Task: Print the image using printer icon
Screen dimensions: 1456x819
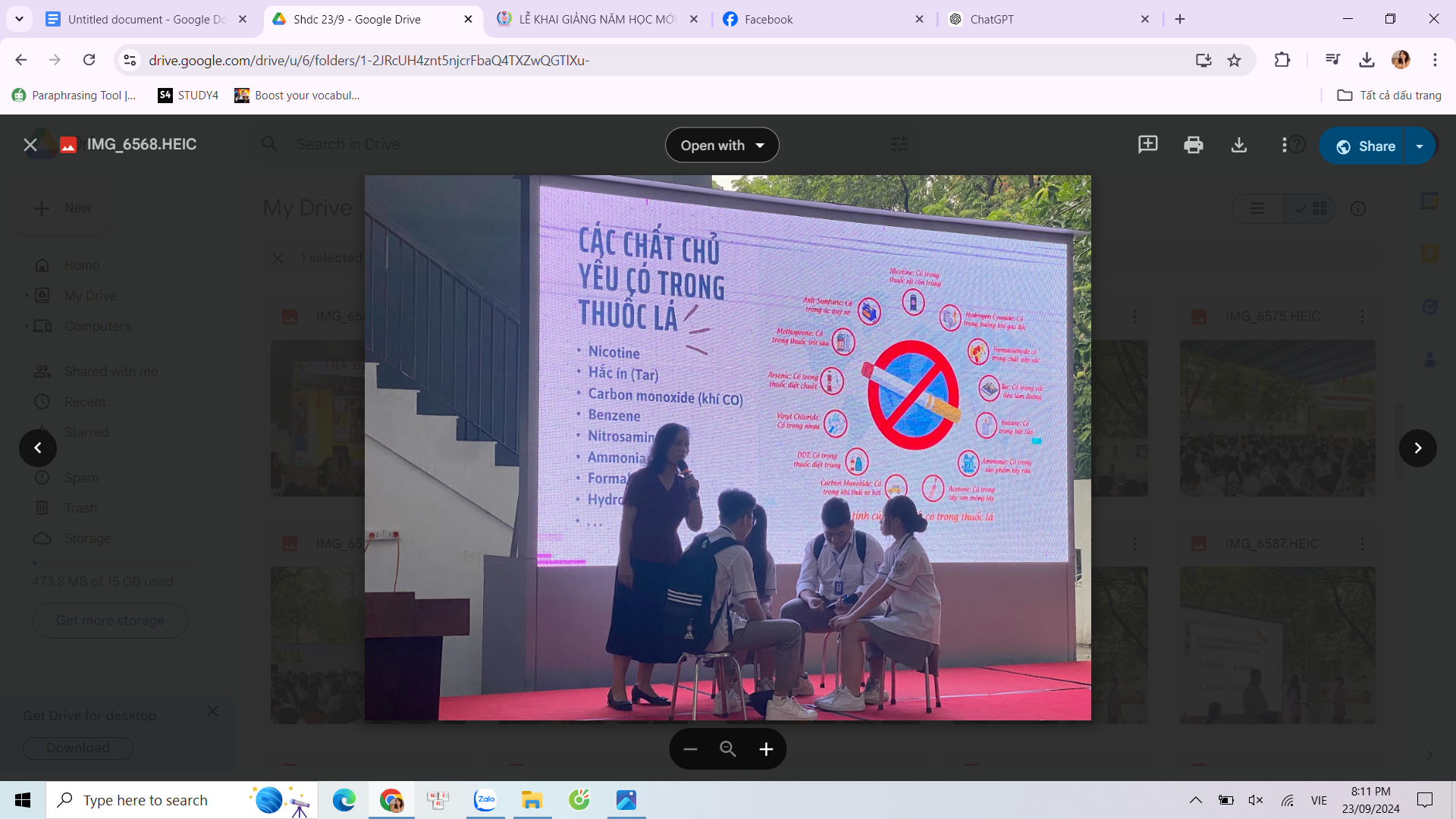Action: click(x=1193, y=145)
